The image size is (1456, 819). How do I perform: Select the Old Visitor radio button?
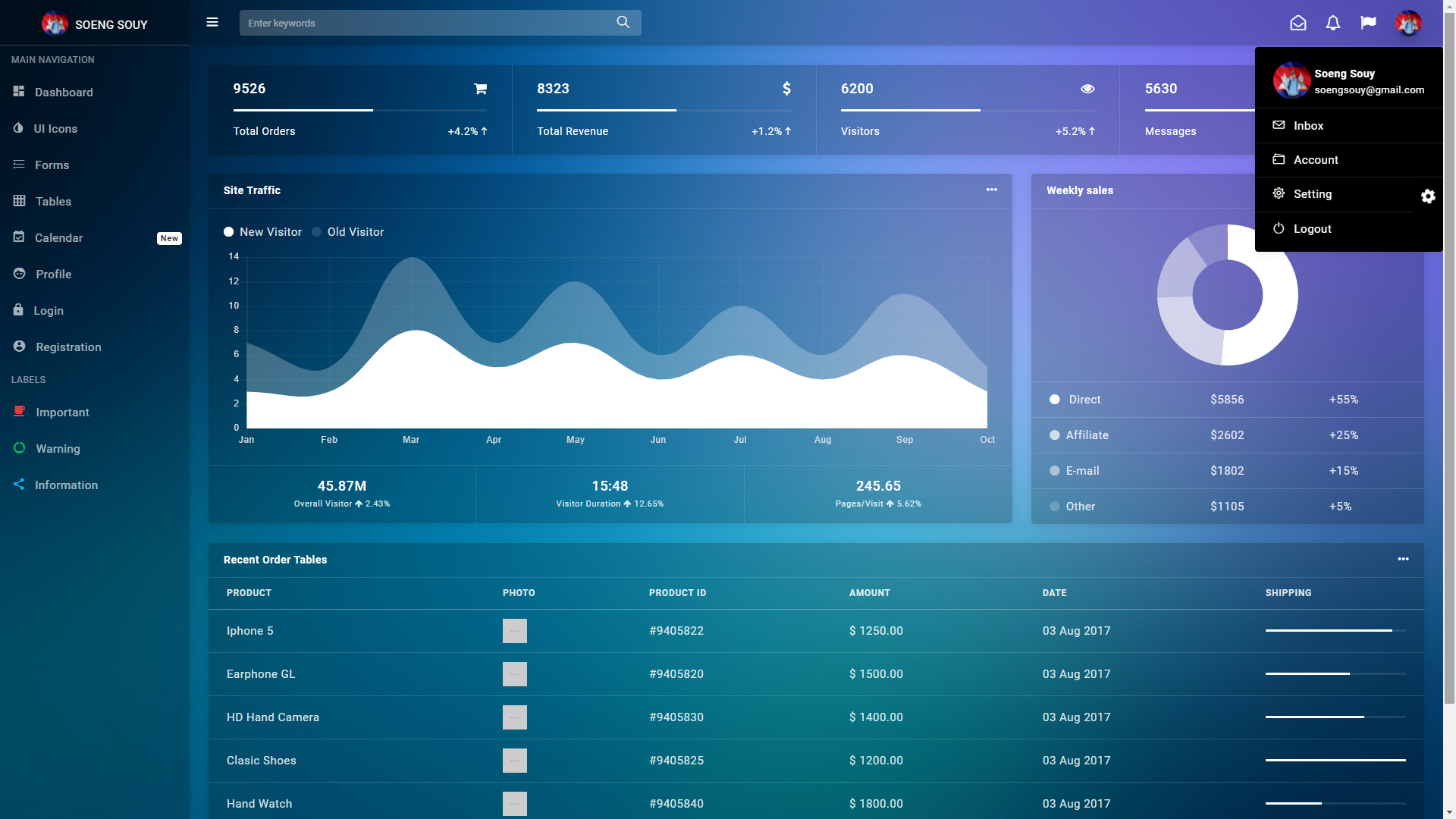tap(316, 232)
